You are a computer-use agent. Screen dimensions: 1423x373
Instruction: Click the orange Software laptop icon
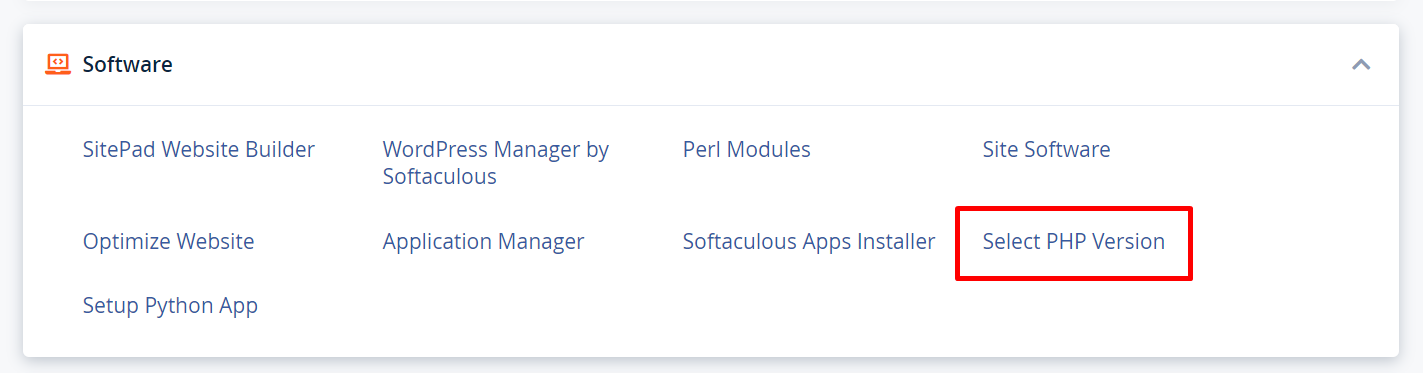coord(58,64)
